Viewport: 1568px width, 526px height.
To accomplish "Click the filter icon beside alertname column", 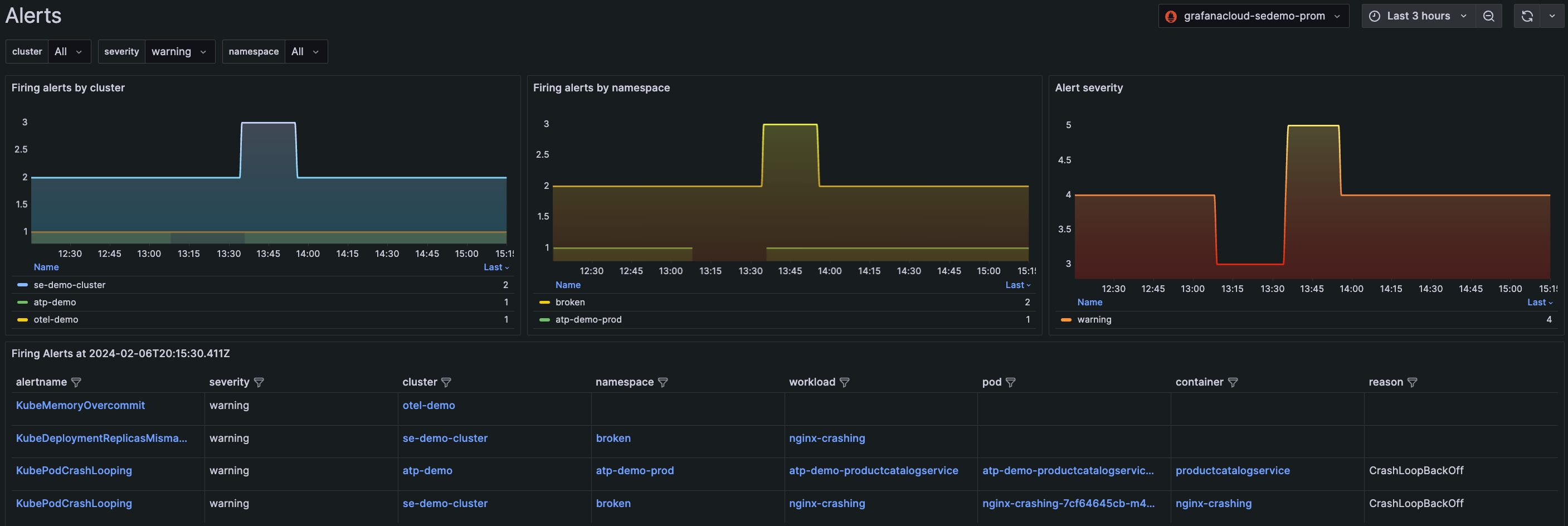I will click(76, 382).
